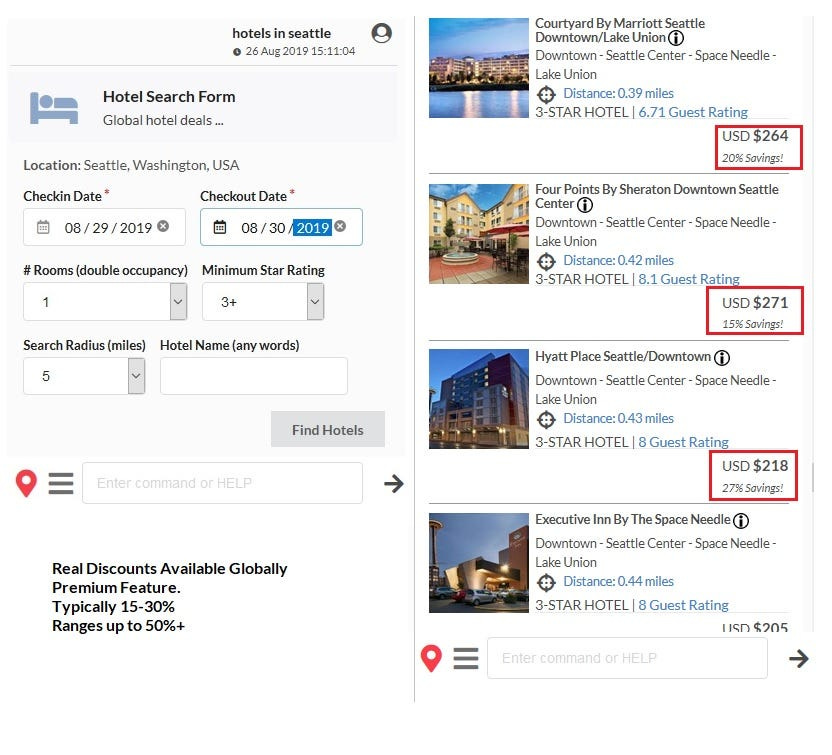Click Four Points By Sheraton title
The width and height of the screenshot is (832, 755).
656,196
